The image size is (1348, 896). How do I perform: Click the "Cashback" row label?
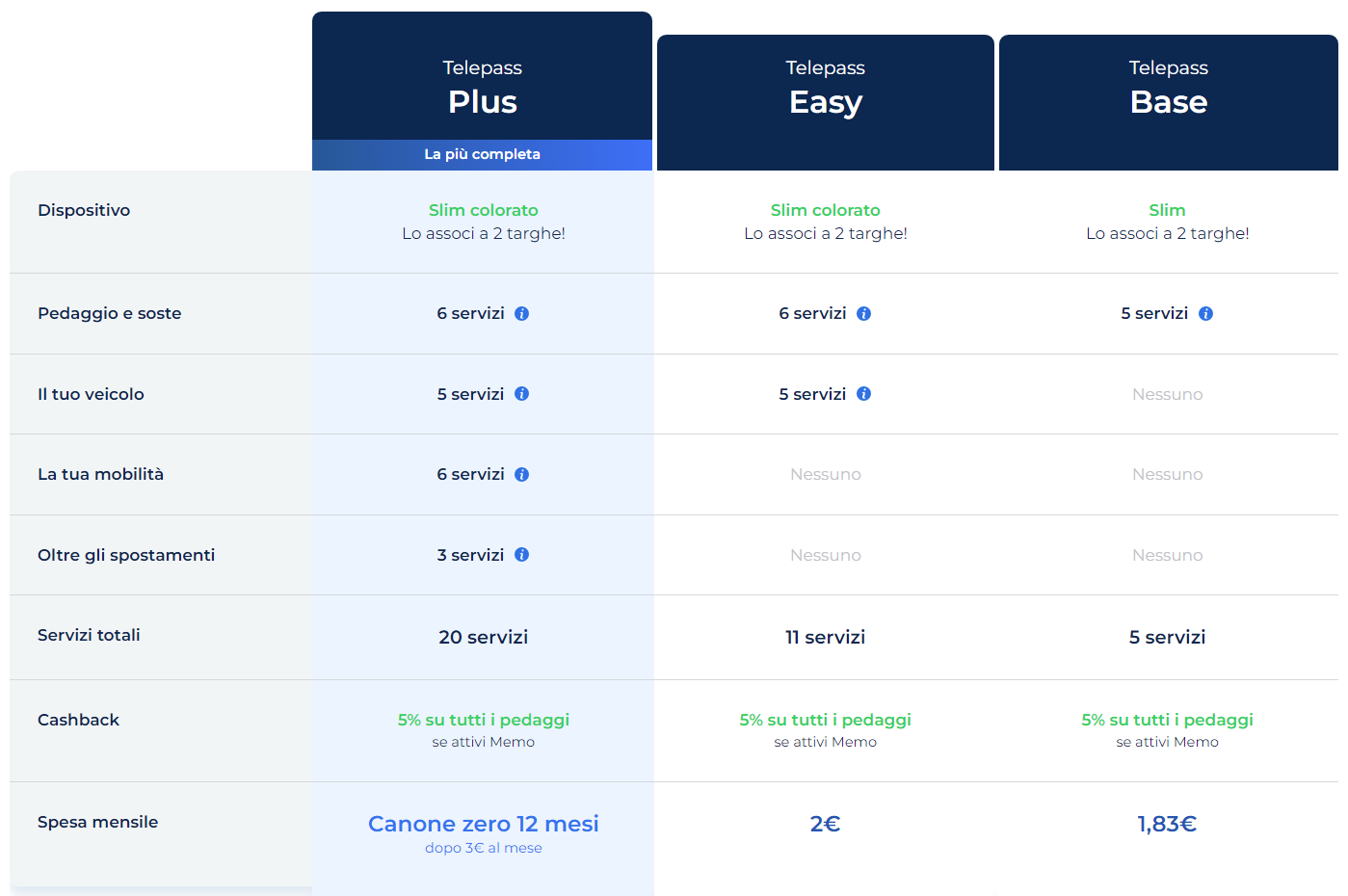coord(78,720)
